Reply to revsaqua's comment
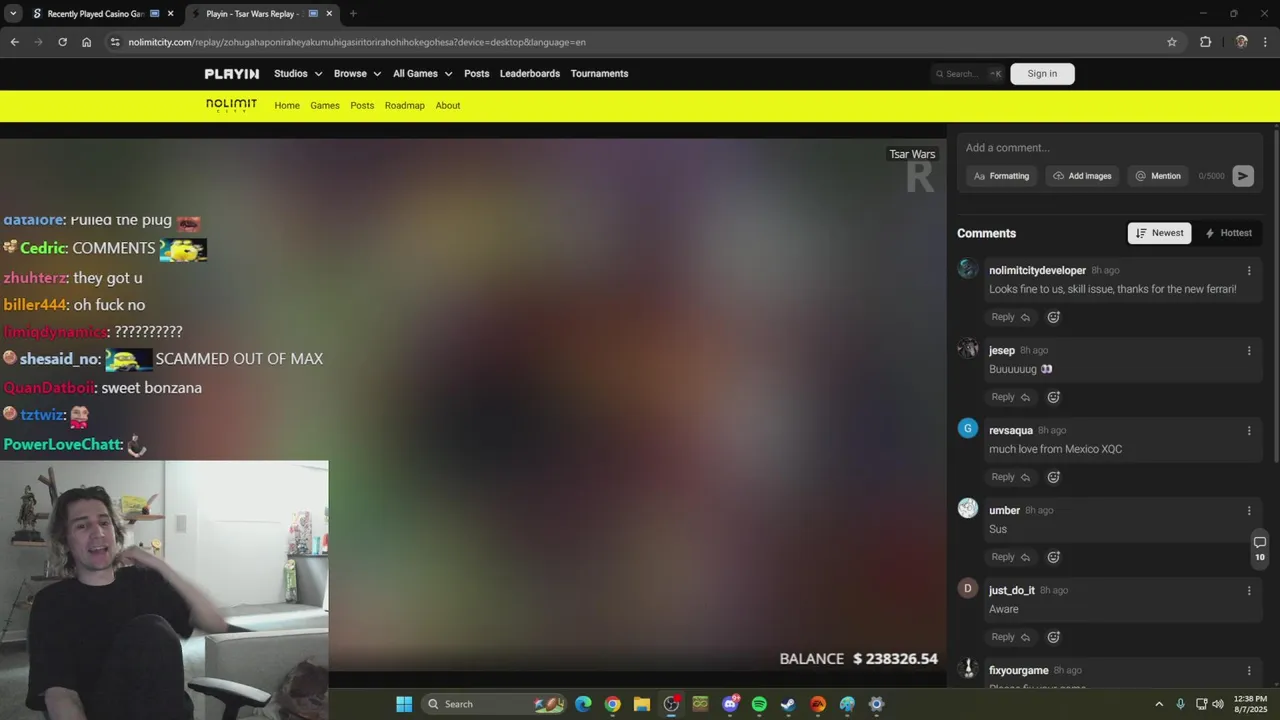Screen dimensions: 1280x720 pyautogui.click(x=1010, y=477)
